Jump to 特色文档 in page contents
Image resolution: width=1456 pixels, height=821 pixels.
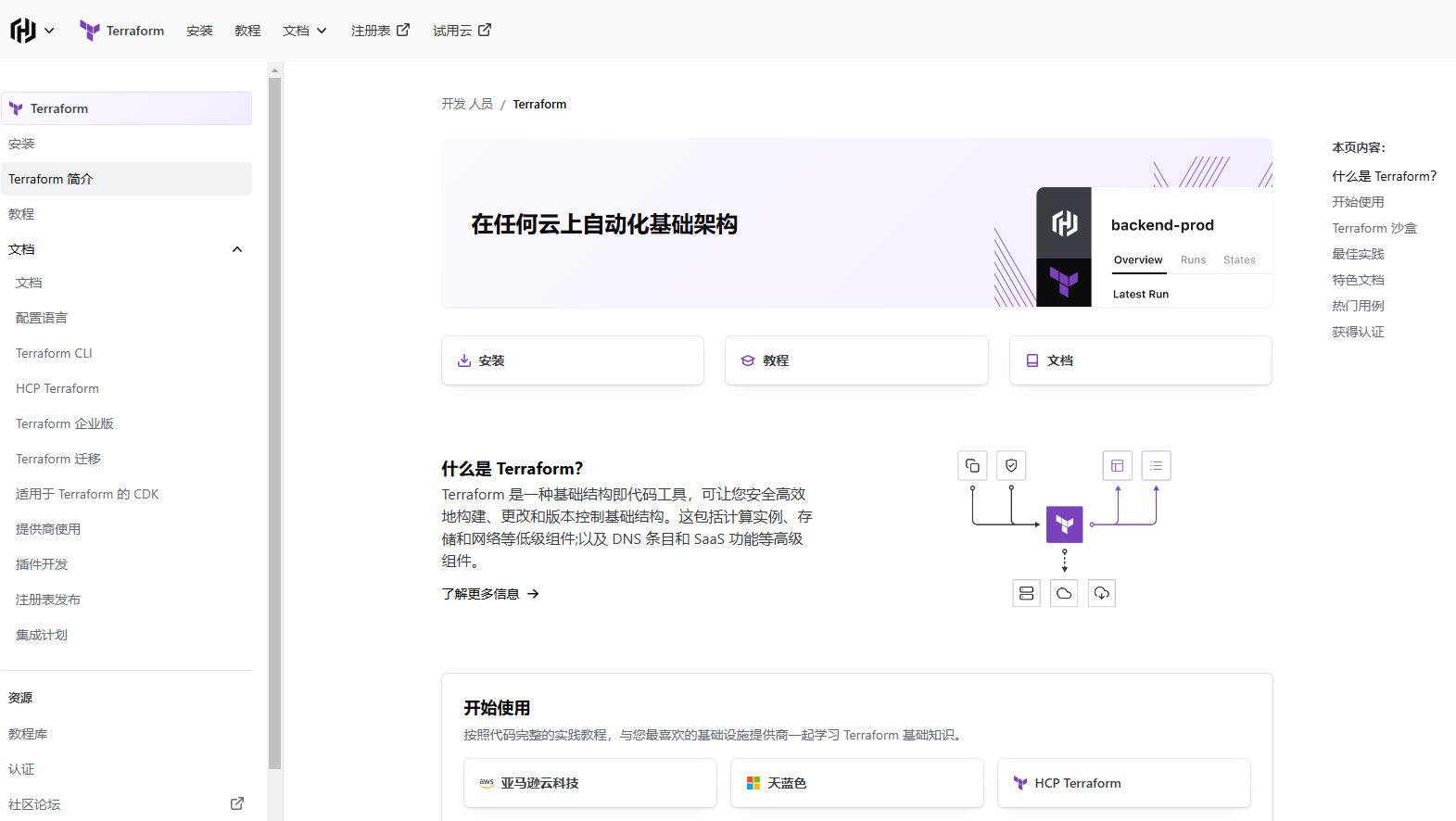point(1358,280)
